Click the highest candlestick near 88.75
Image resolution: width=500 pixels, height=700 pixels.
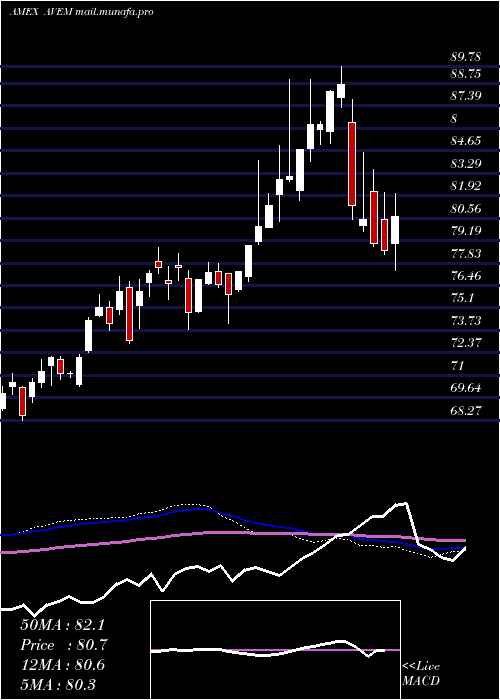tap(342, 87)
